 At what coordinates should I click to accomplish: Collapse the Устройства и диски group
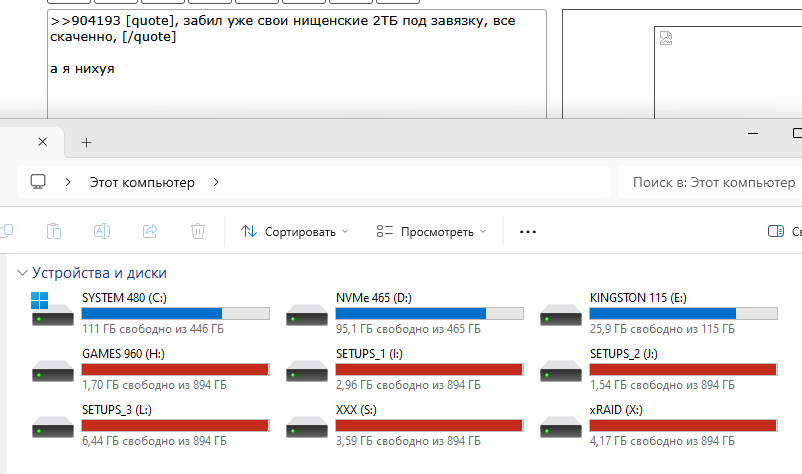[x=21, y=273]
